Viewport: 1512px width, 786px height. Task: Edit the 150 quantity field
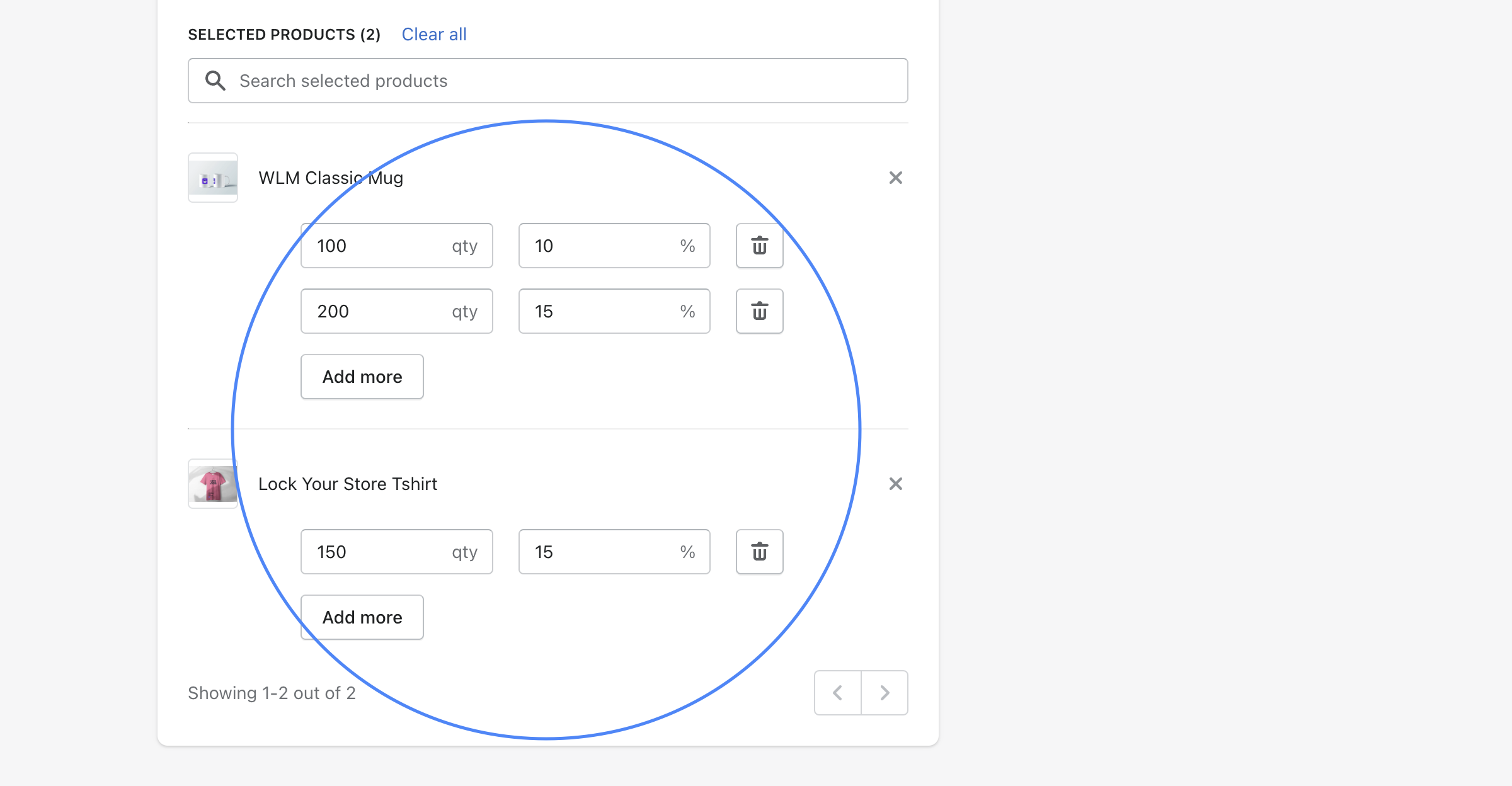pyautogui.click(x=397, y=552)
